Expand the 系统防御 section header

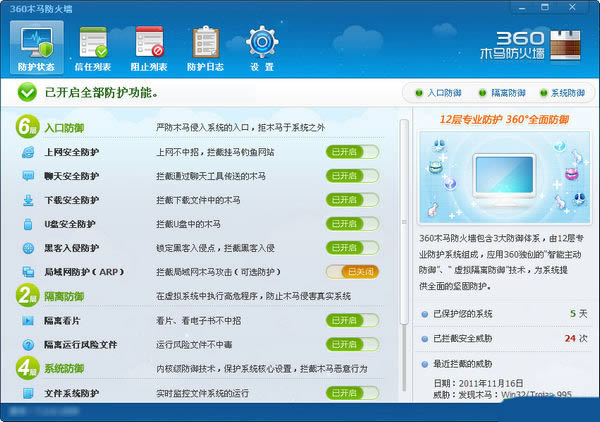pyautogui.click(x=64, y=369)
